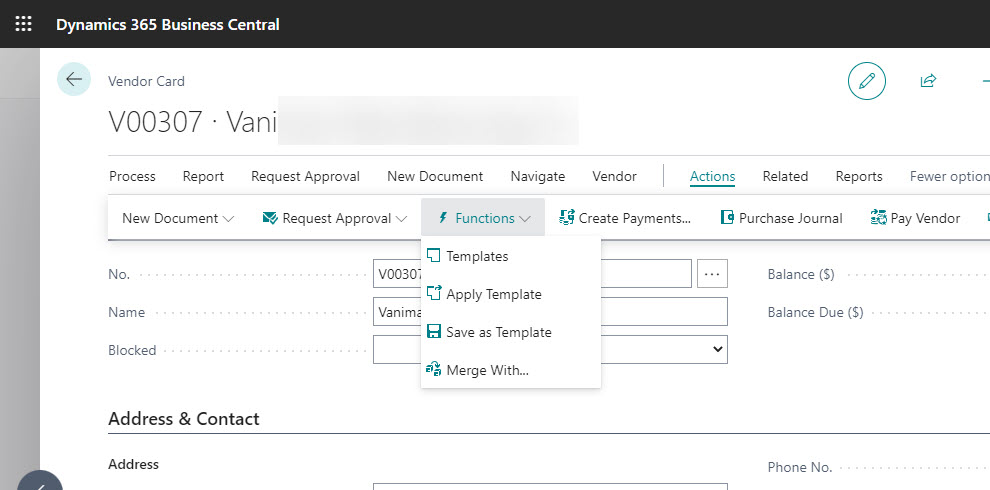Viewport: 990px width, 490px height.
Task: Click the pencil edit icon
Action: [x=867, y=81]
